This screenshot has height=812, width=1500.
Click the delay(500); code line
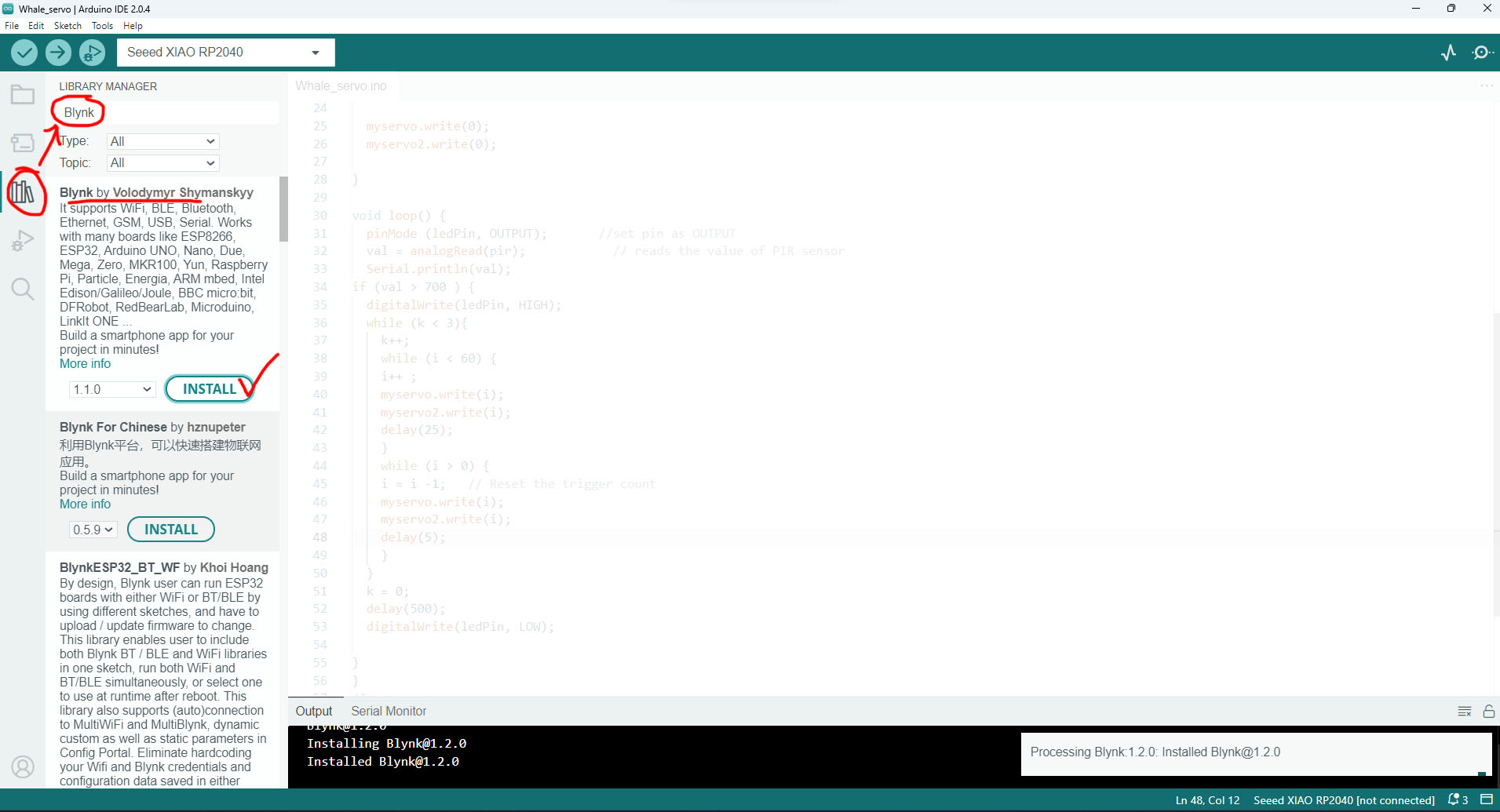[x=406, y=610]
